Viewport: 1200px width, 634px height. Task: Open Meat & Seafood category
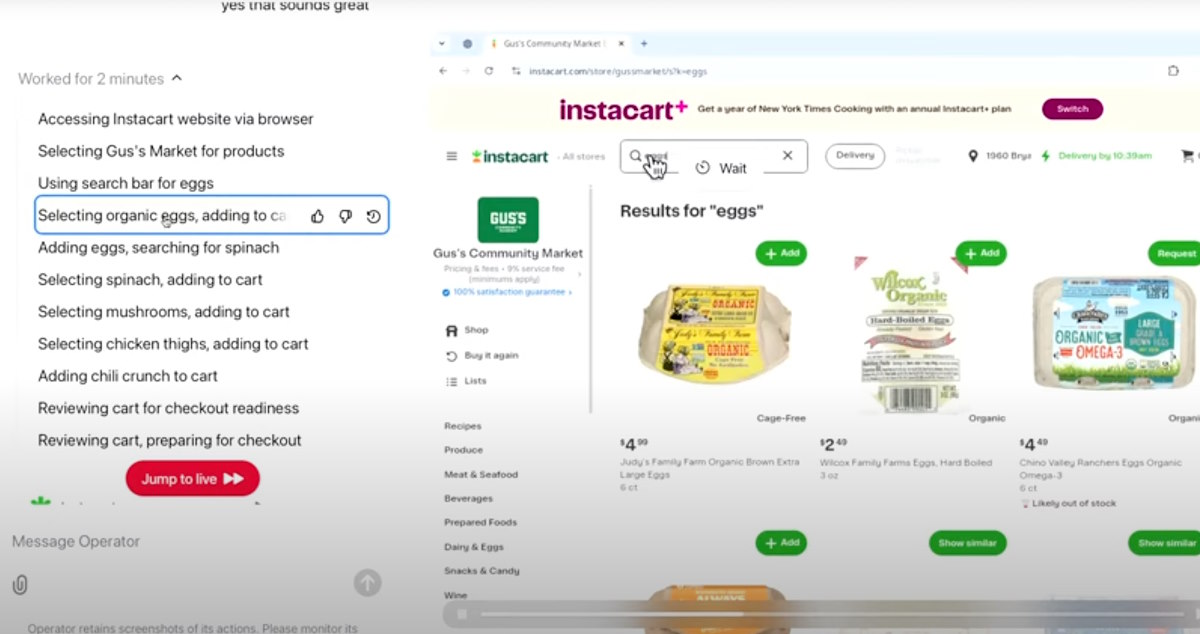[481, 474]
